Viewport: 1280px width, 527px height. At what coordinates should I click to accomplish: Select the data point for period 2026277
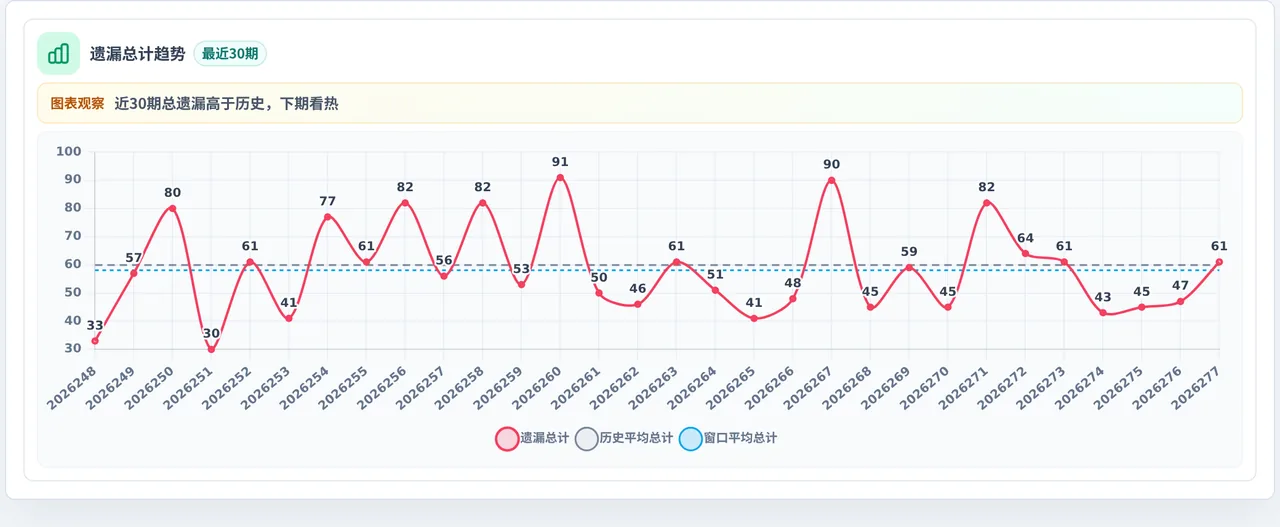click(x=1219, y=262)
